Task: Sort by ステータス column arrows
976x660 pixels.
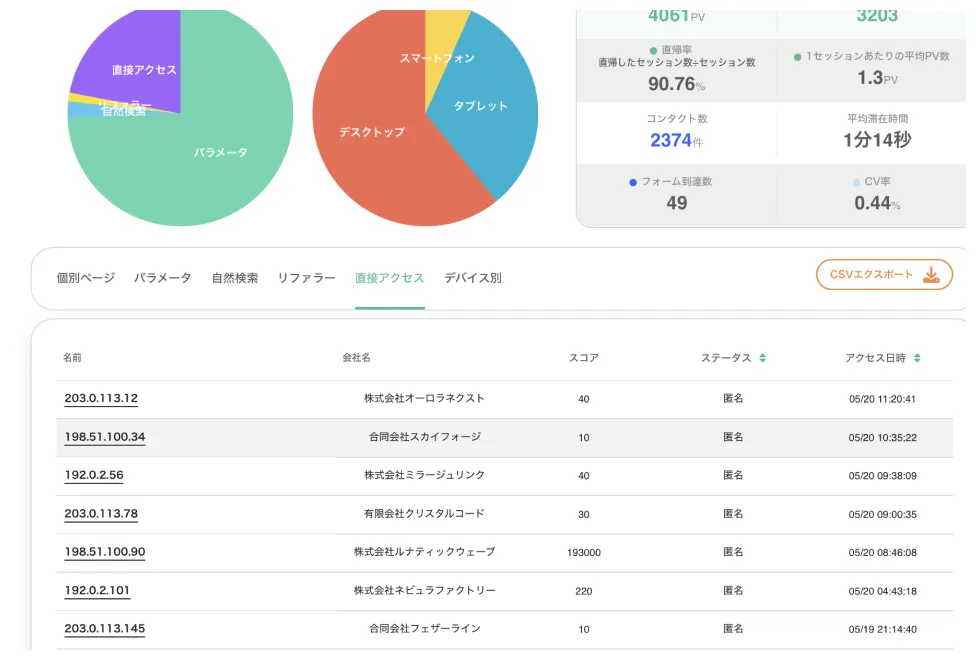Action: pyautogui.click(x=762, y=358)
